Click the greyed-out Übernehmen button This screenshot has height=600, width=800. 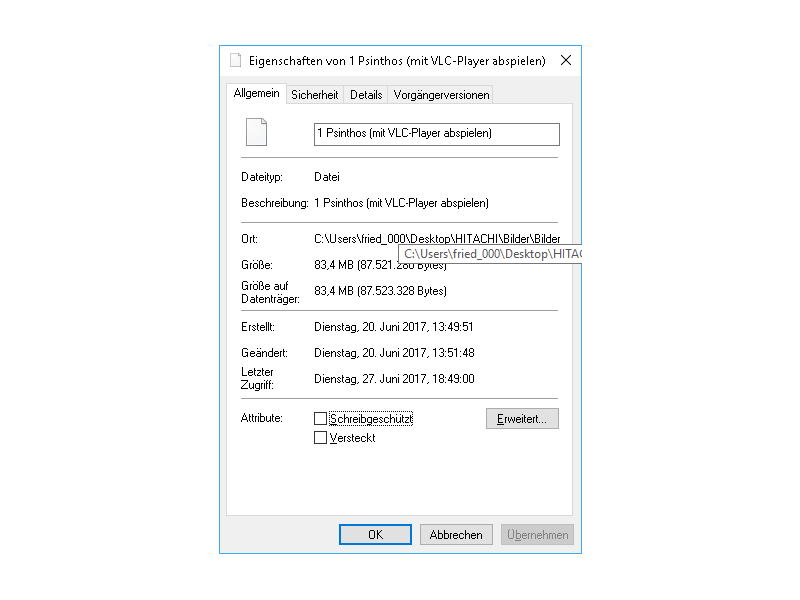(x=537, y=535)
